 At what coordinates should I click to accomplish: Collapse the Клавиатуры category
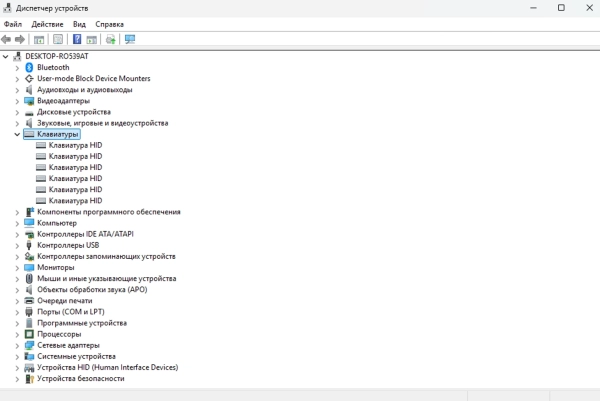point(17,134)
